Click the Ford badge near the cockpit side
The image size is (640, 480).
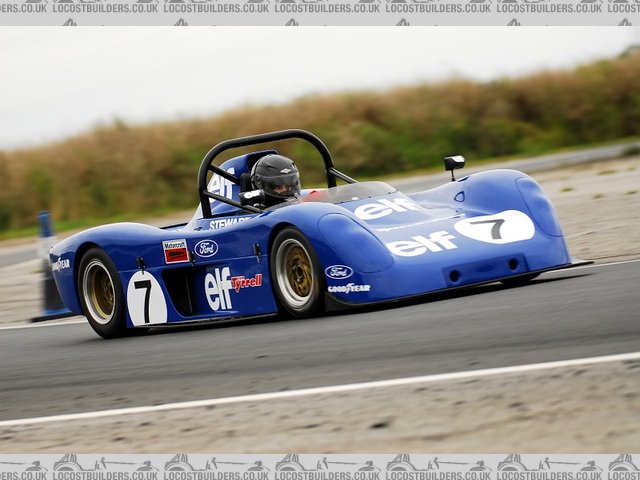tap(206, 248)
